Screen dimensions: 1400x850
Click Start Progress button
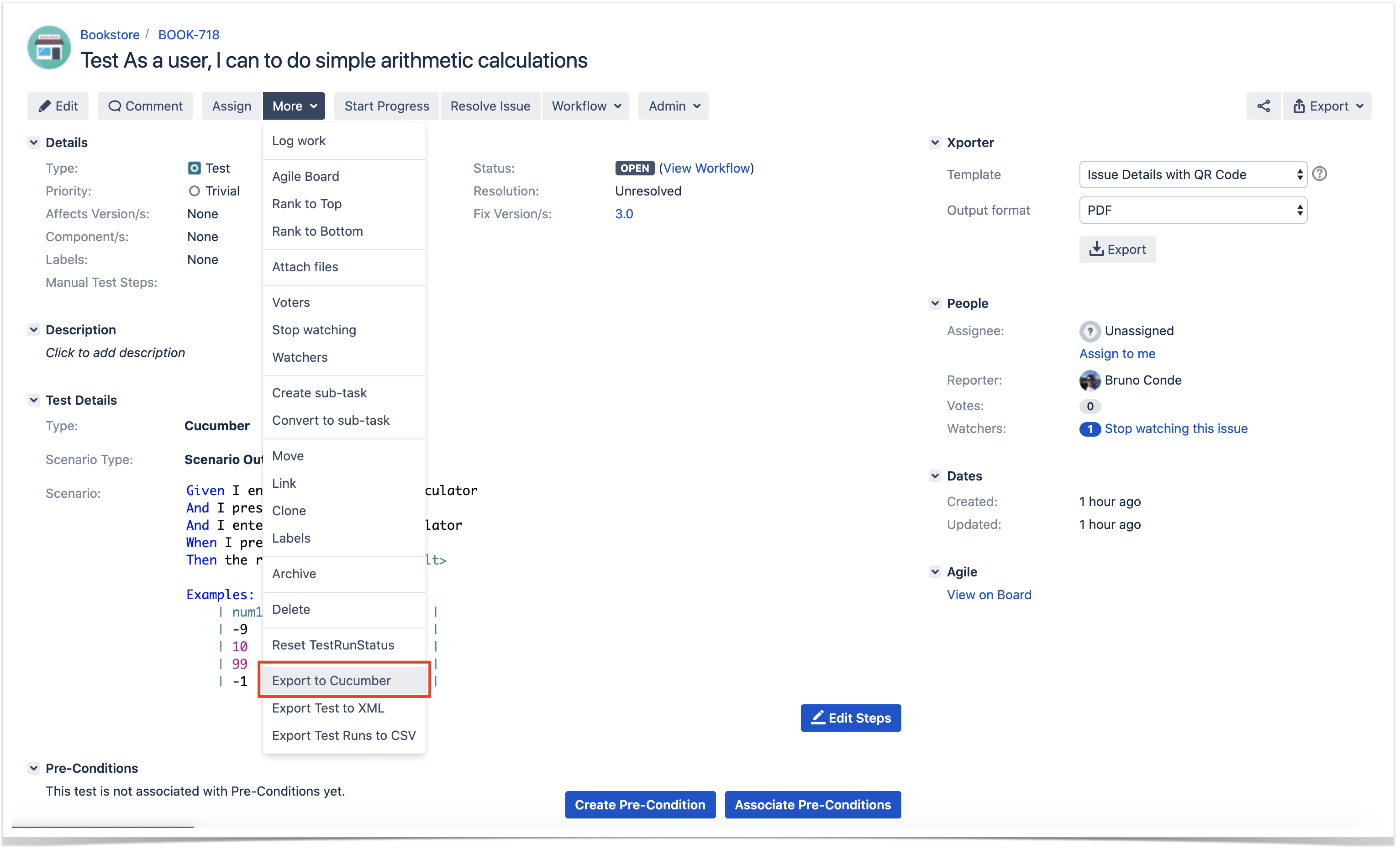tap(388, 106)
